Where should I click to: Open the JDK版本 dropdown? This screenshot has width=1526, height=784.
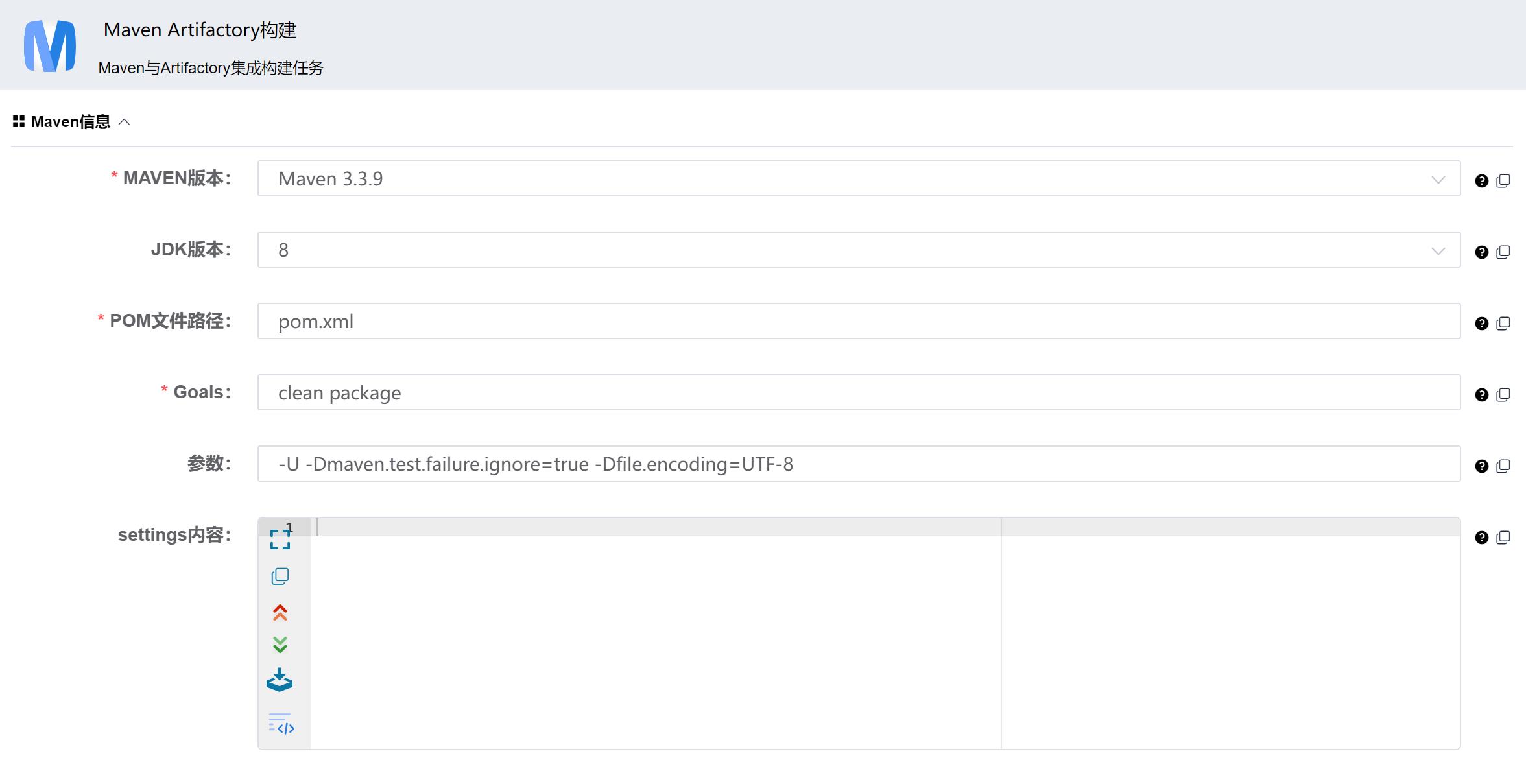1438,250
